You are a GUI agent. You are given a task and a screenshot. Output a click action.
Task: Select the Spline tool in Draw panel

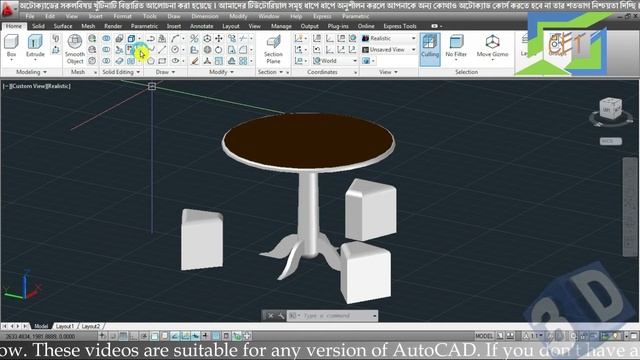click(x=151, y=49)
